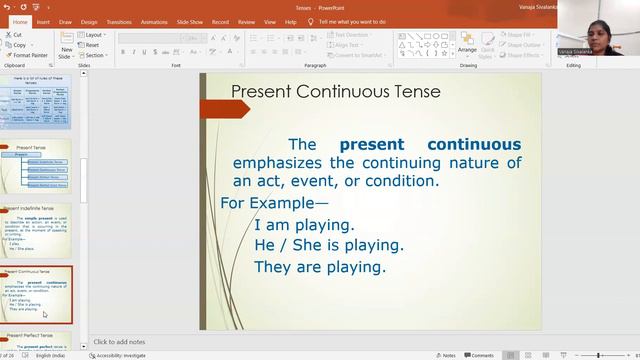This screenshot has height=360, width=640.
Task: Click Increase List Level icon
Action: (x=301, y=38)
